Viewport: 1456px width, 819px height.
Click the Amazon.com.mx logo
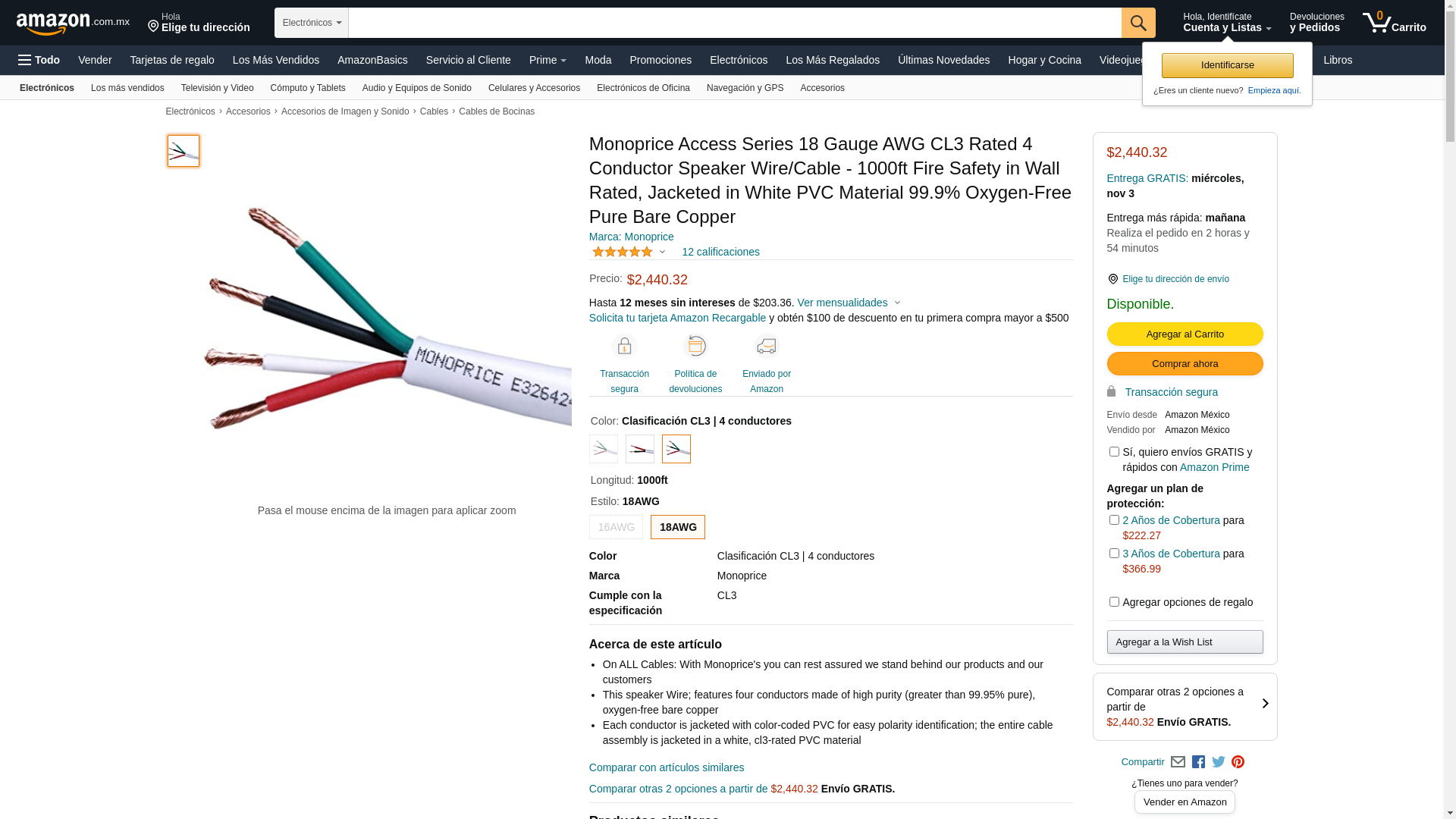click(x=73, y=24)
